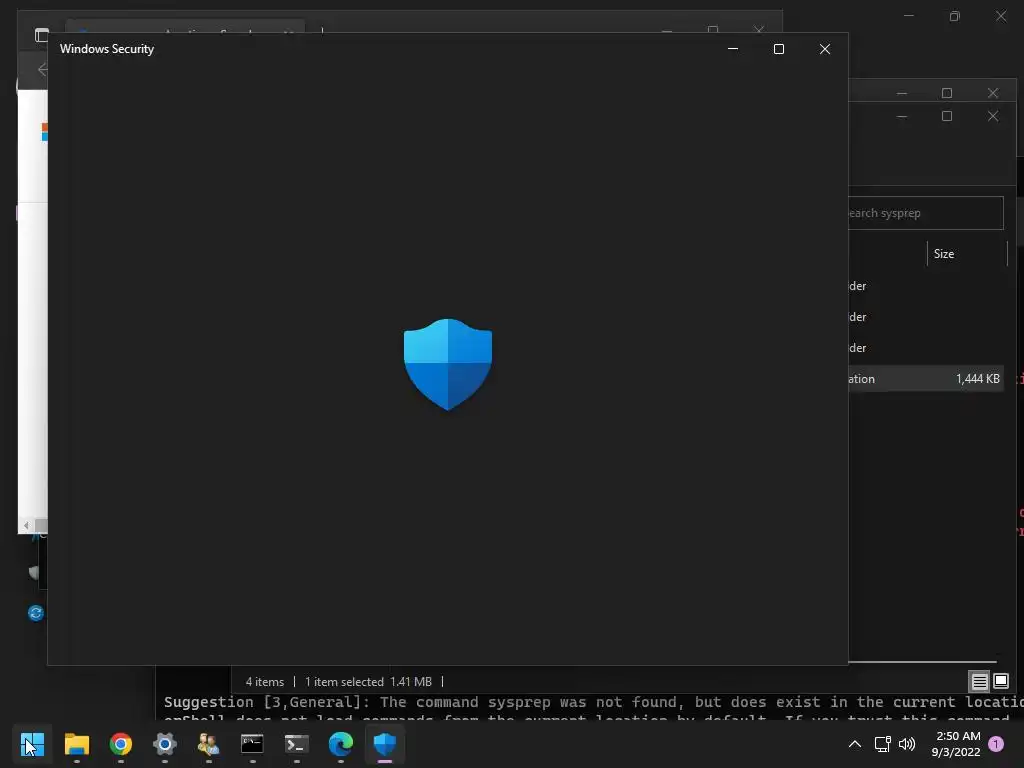This screenshot has height=768, width=1024.
Task: Open the Settings gear app in taskbar
Action: pyautogui.click(x=165, y=744)
